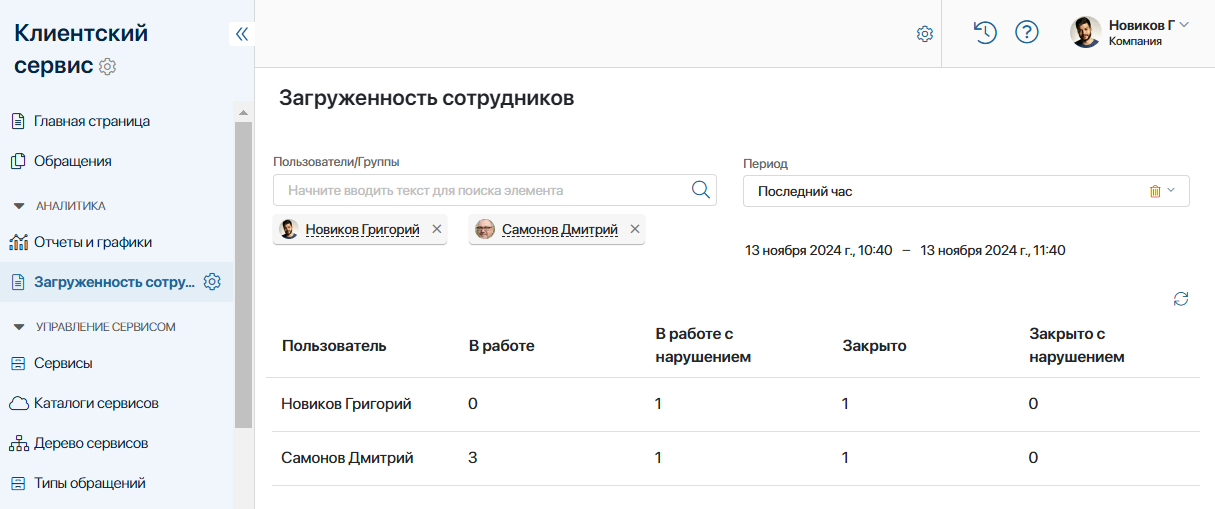Remove Новиков Григорий from the filter
The image size is (1215, 509).
(x=436, y=229)
